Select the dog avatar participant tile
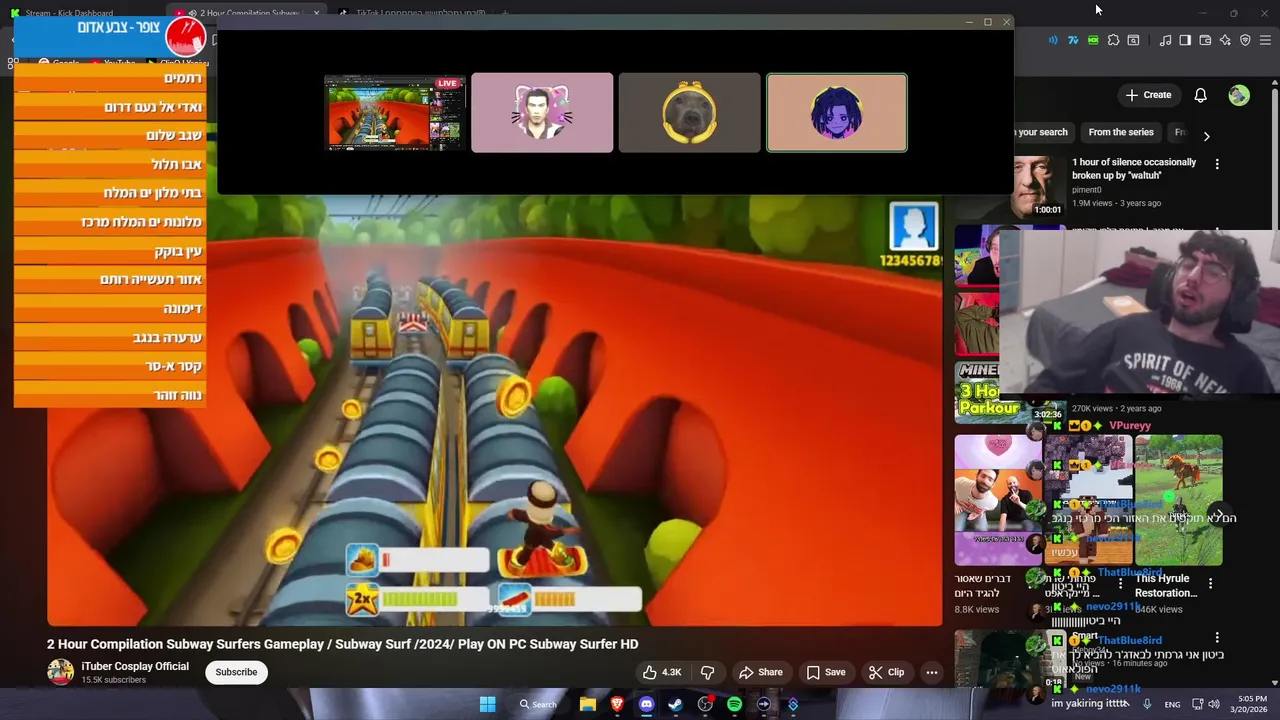1280x720 pixels. point(689,113)
